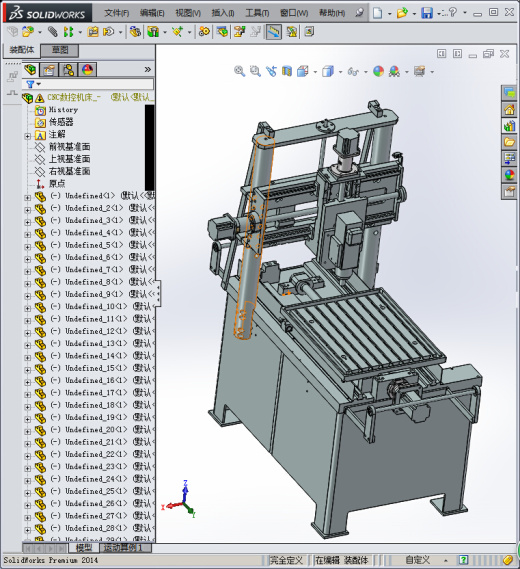Open the feature tree filter dropdown
This screenshot has width=520, height=569.
33,84
